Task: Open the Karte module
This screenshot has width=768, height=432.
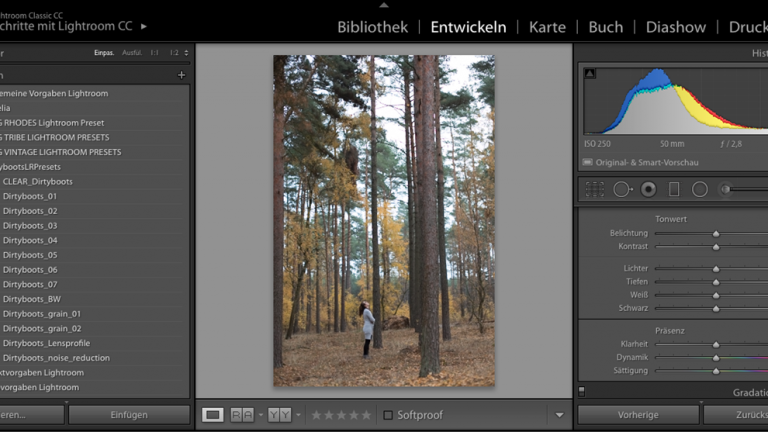Action: click(x=547, y=27)
